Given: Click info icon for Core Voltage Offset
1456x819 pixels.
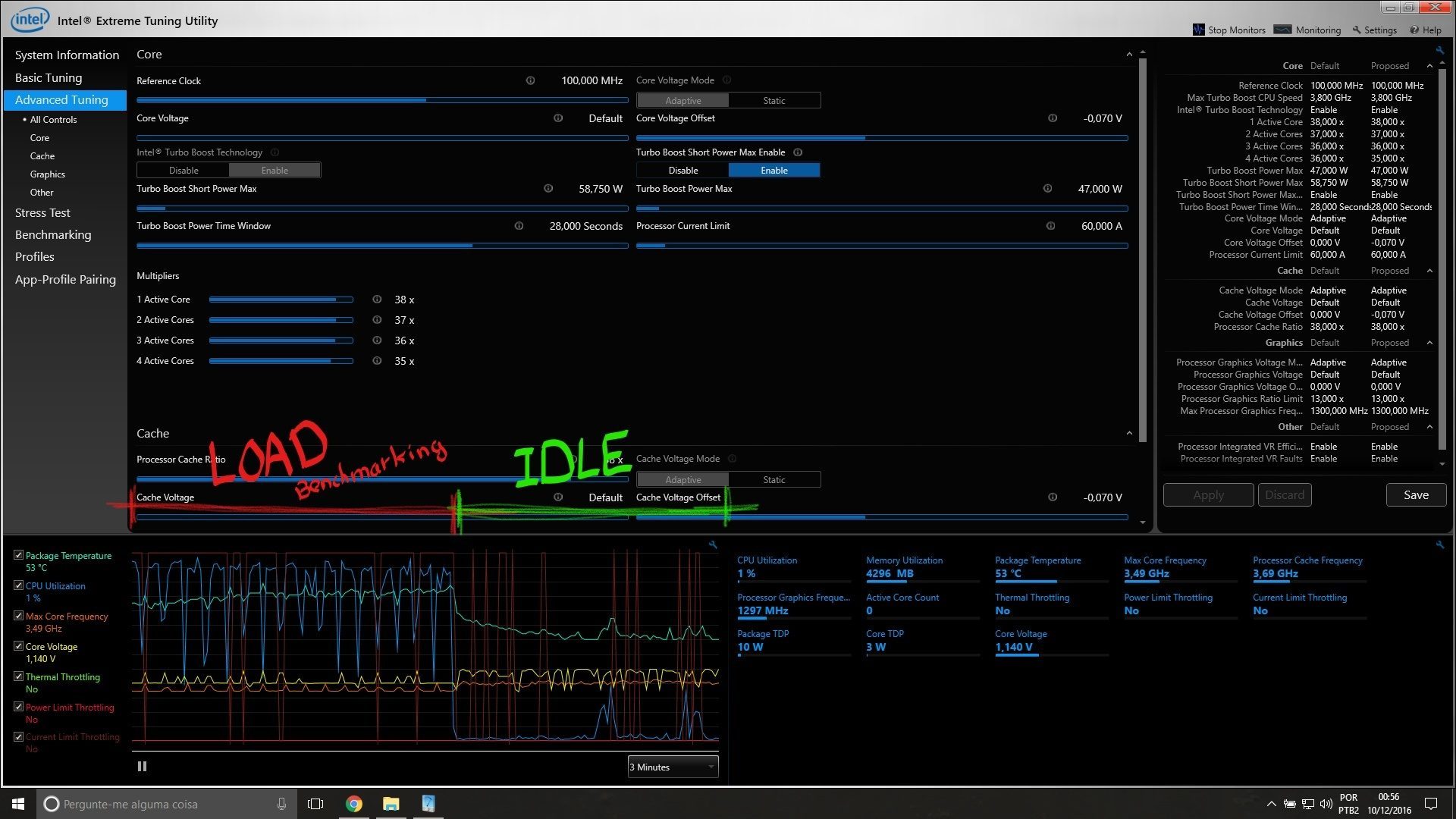Looking at the screenshot, I should [1053, 118].
